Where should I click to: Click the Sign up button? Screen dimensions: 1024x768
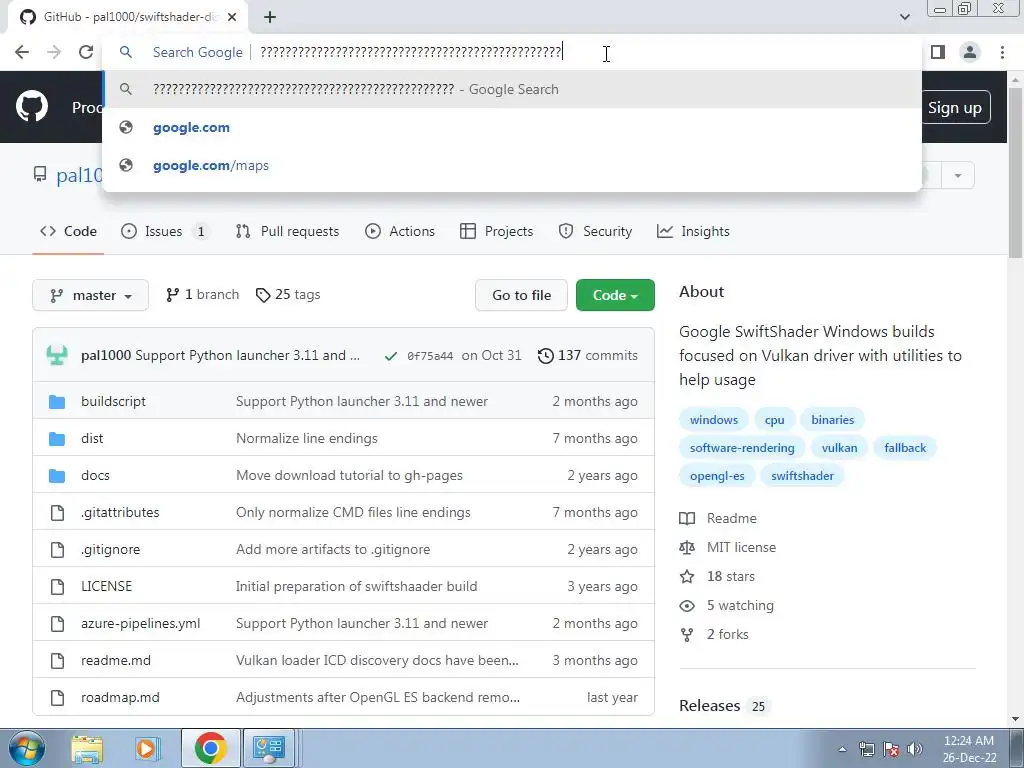954,108
